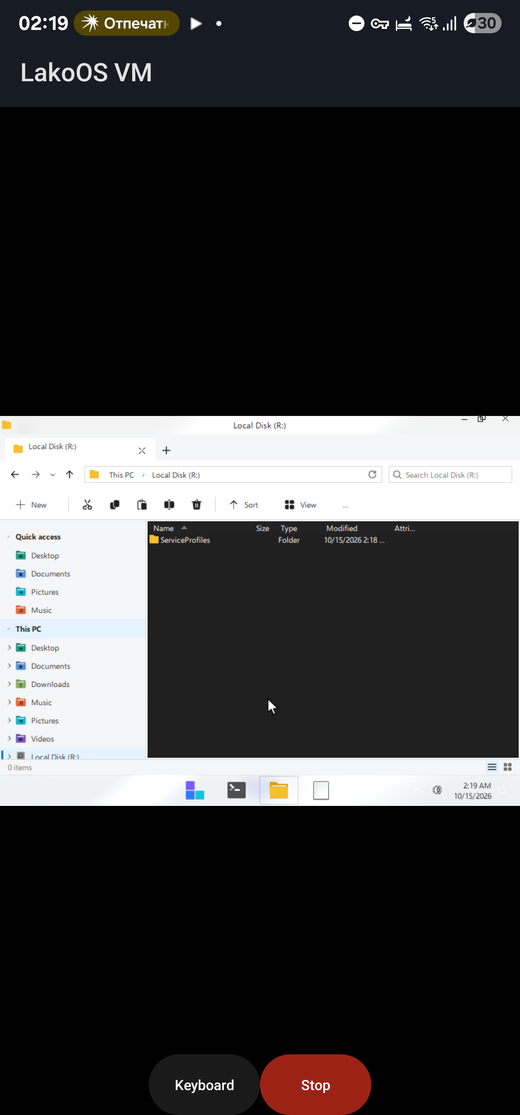Open Pictures under Quick access

[x=45, y=592]
